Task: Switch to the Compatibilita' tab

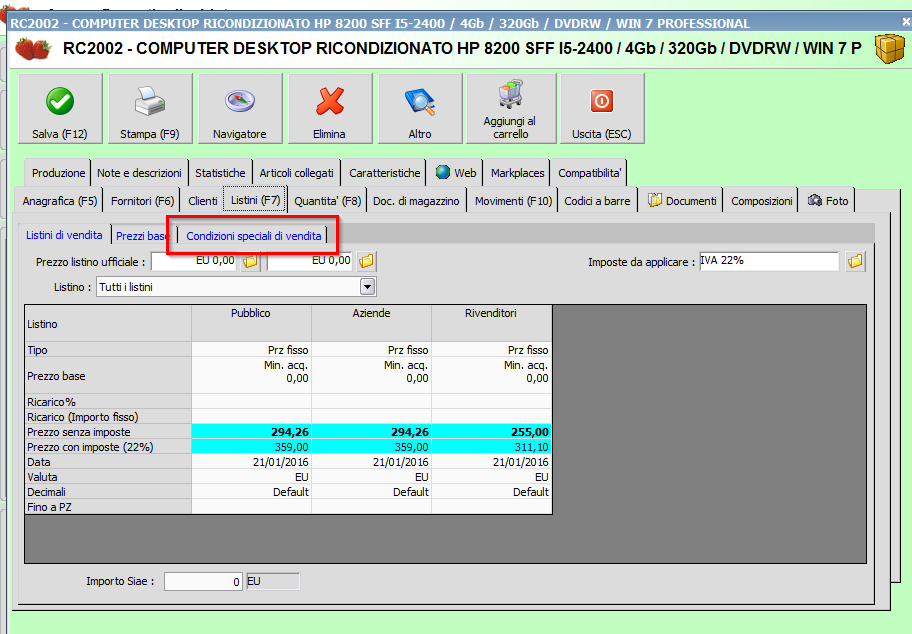Action: point(589,173)
